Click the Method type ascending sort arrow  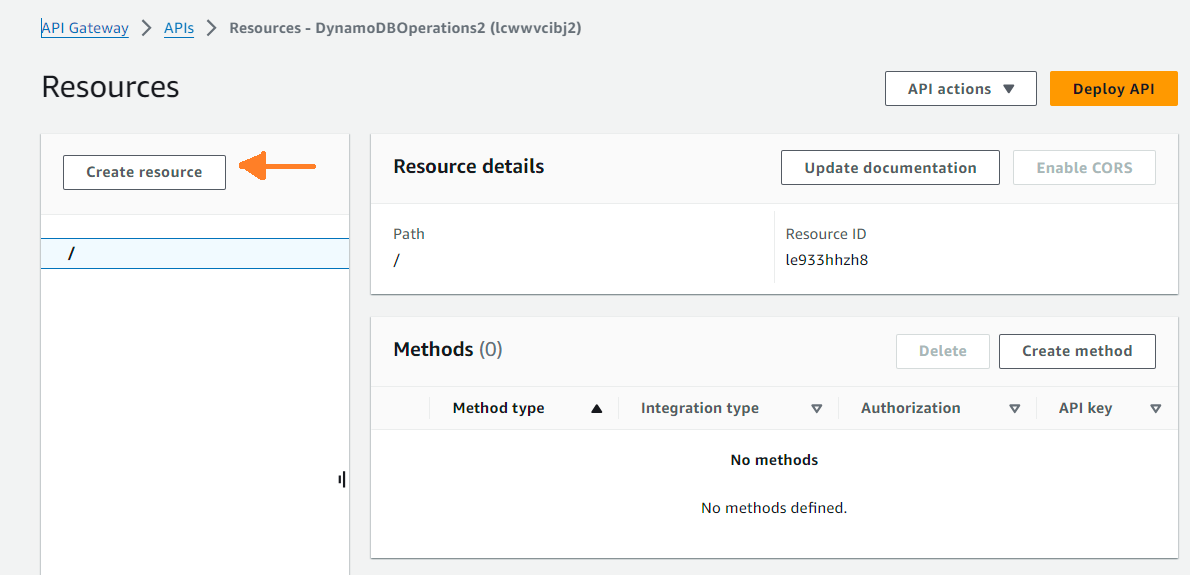pos(597,408)
